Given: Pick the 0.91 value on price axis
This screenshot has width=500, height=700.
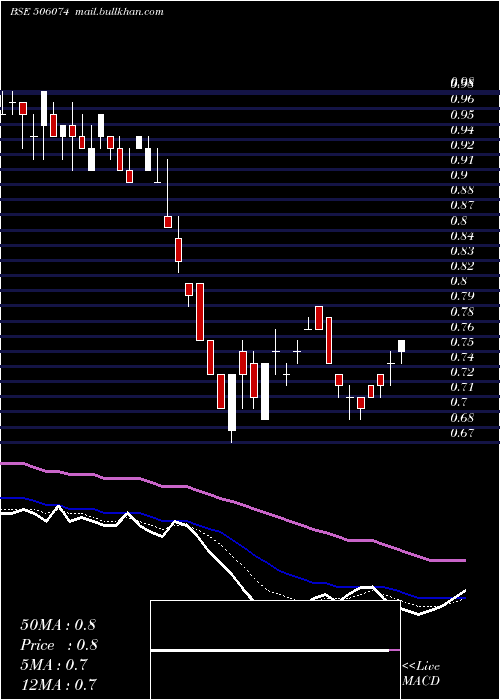Looking at the screenshot, I should click(462, 160).
